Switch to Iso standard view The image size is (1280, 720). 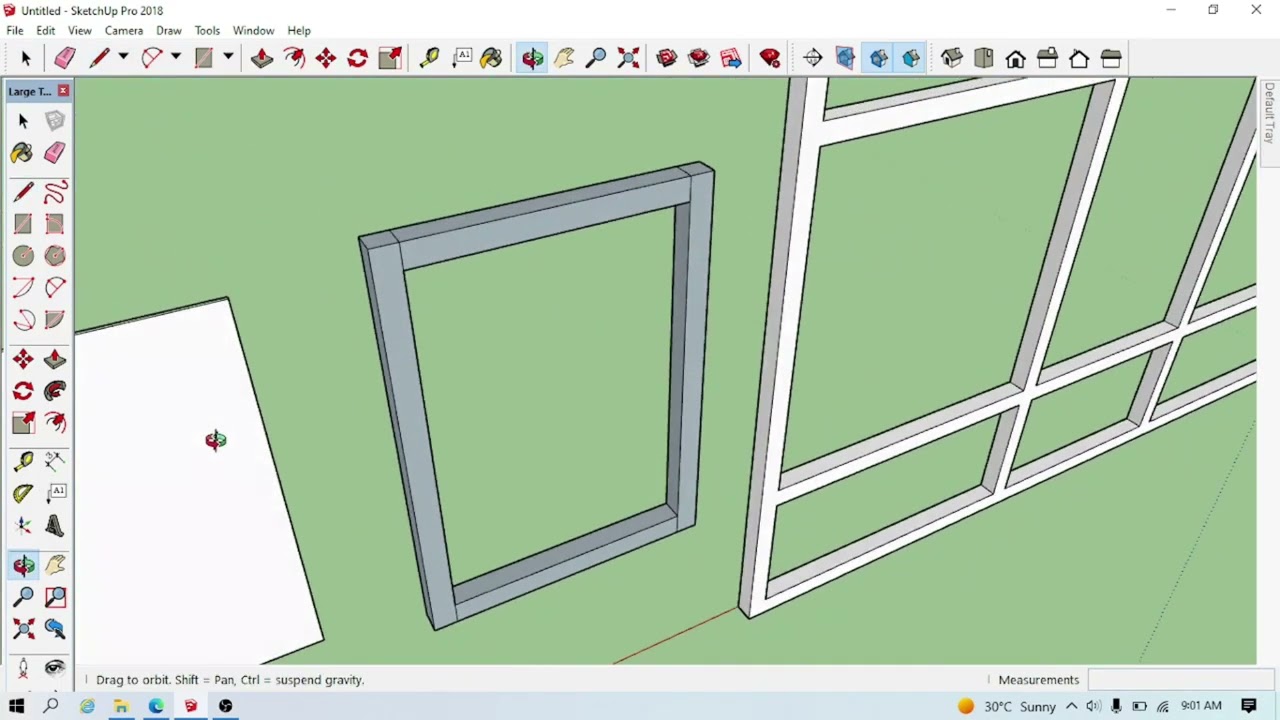(x=952, y=58)
